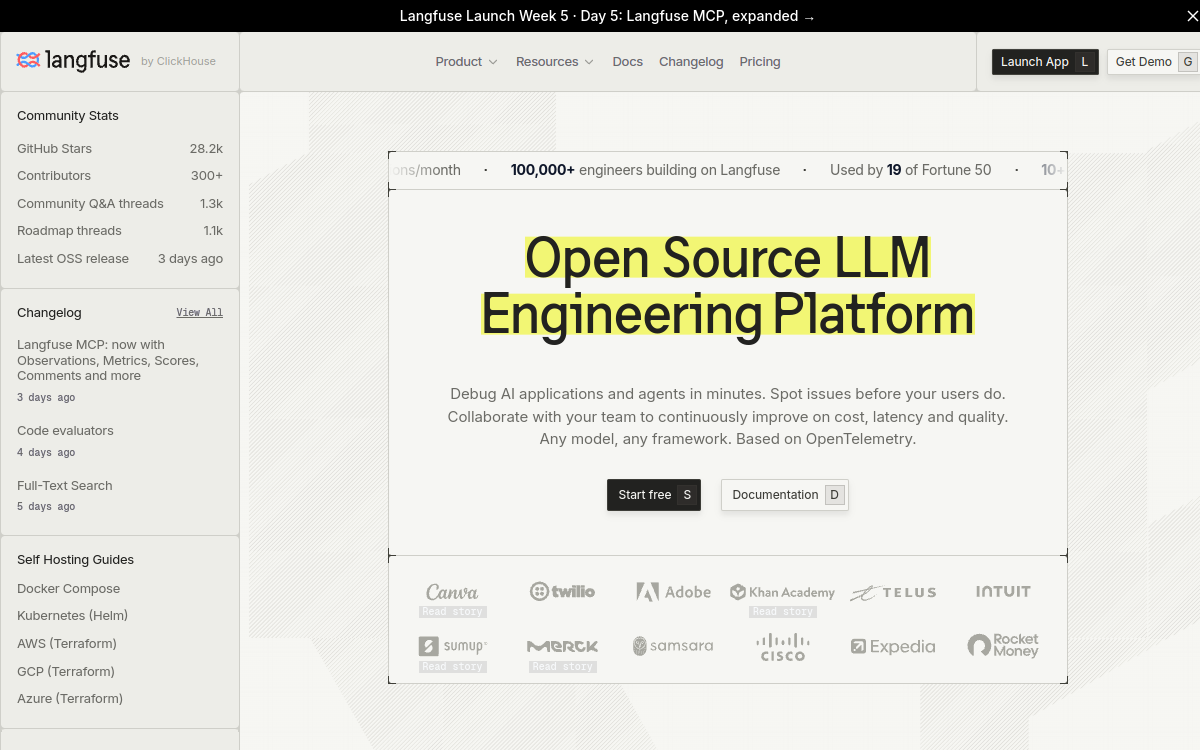Open the Documentation button
1200x750 pixels.
[785, 495]
